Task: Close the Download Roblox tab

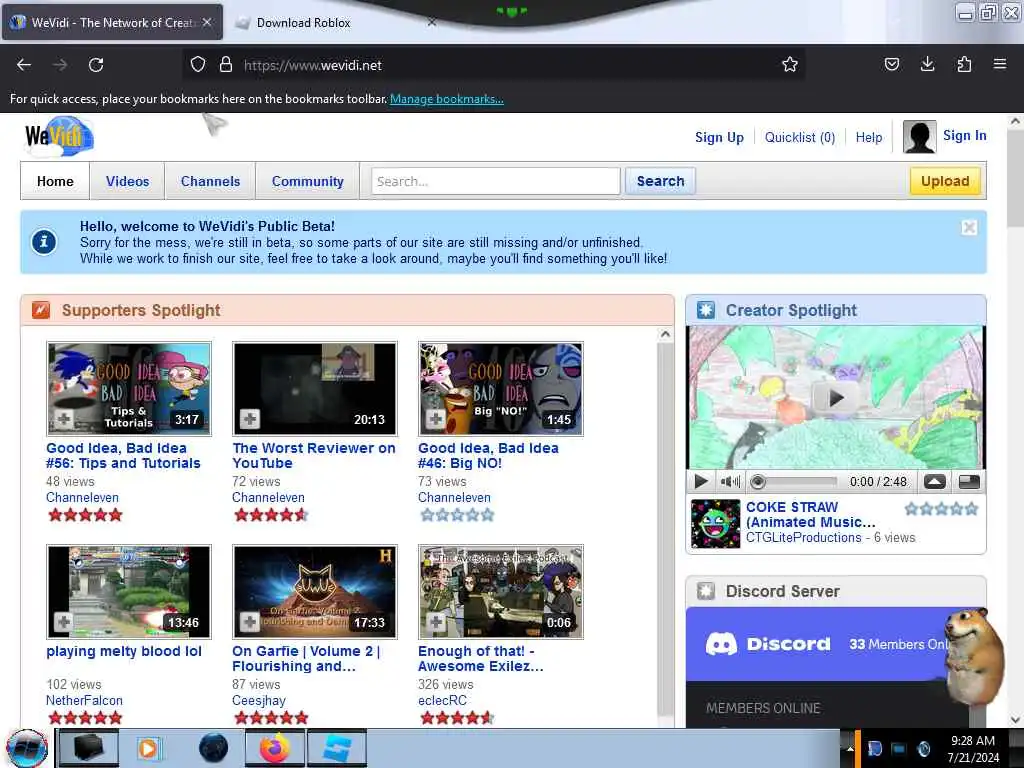Action: [432, 22]
